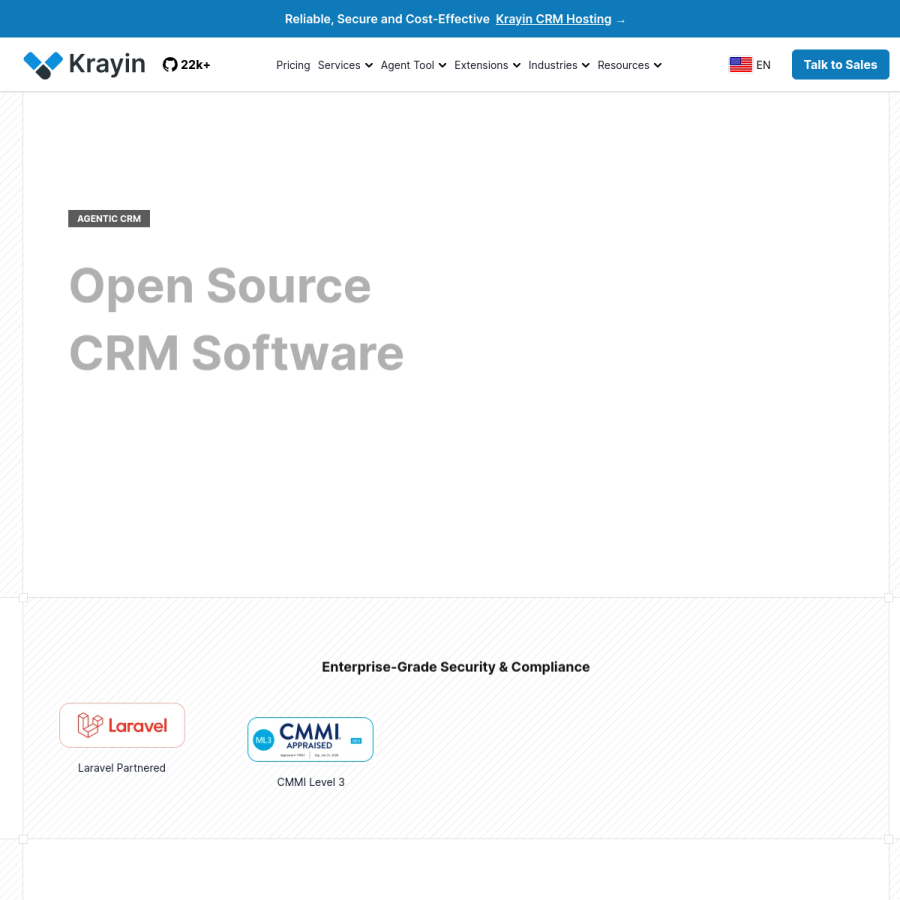Click the Talk to Sales button
This screenshot has width=900, height=900.
click(x=840, y=64)
